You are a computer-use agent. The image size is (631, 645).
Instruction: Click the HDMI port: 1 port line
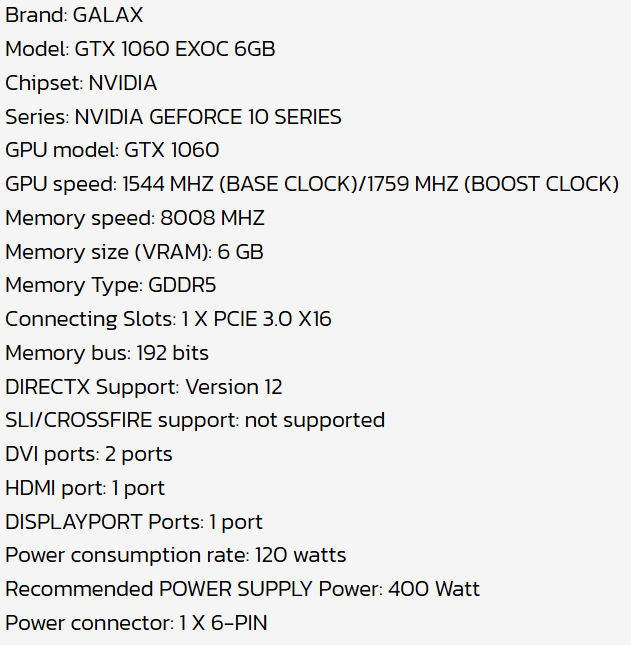point(85,488)
